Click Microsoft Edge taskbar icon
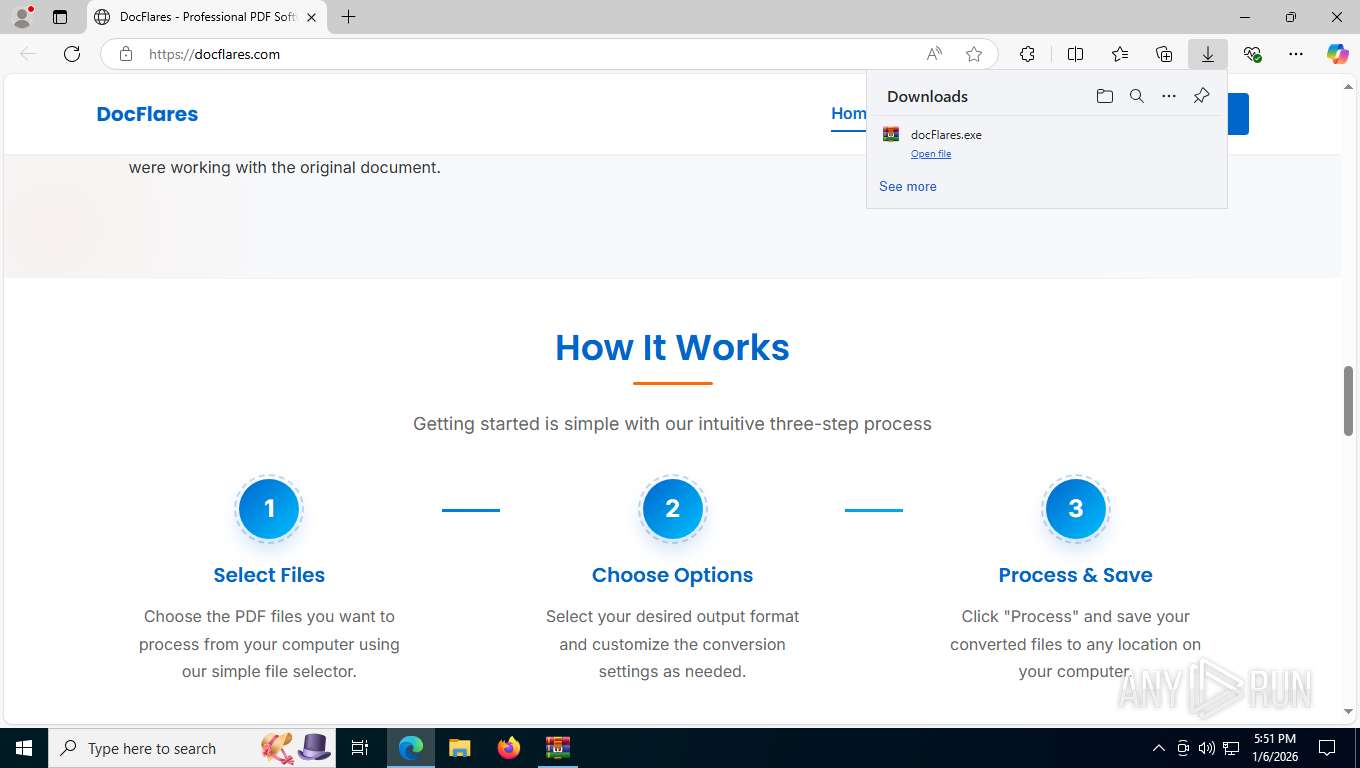1360x768 pixels. [411, 748]
